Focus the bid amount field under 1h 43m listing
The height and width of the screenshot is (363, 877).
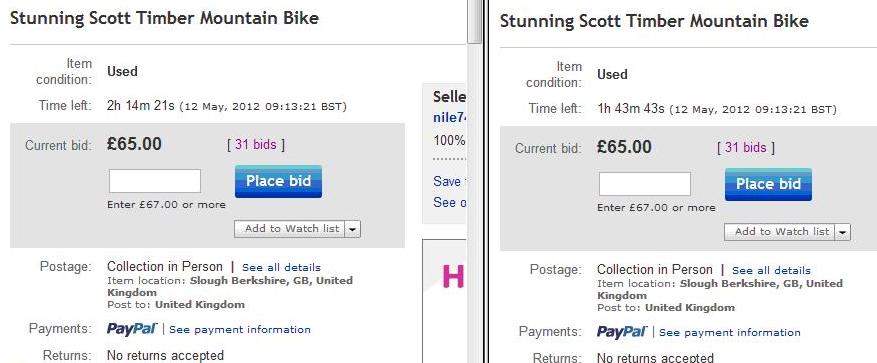[644, 184]
